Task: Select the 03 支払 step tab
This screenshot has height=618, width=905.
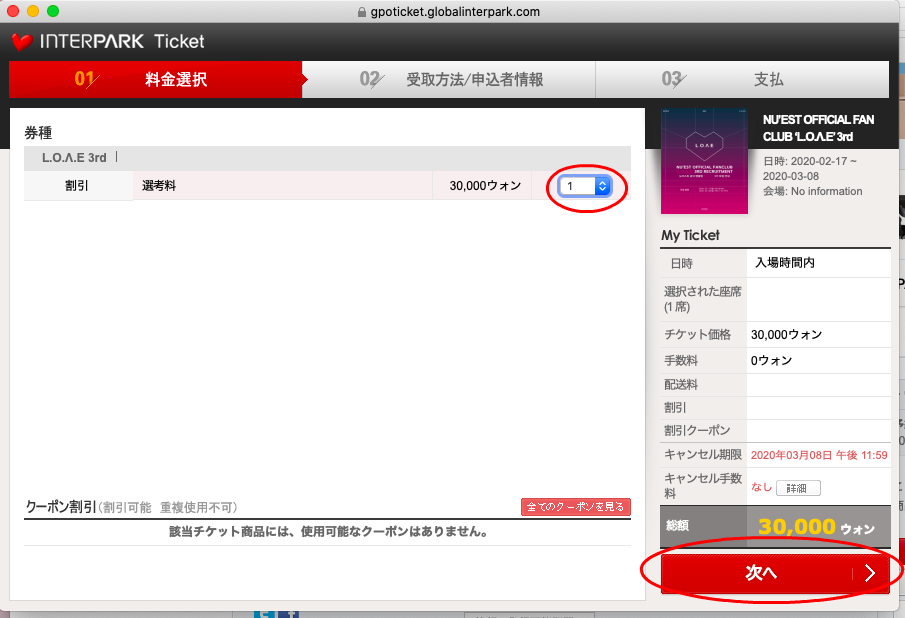Action: (x=742, y=79)
